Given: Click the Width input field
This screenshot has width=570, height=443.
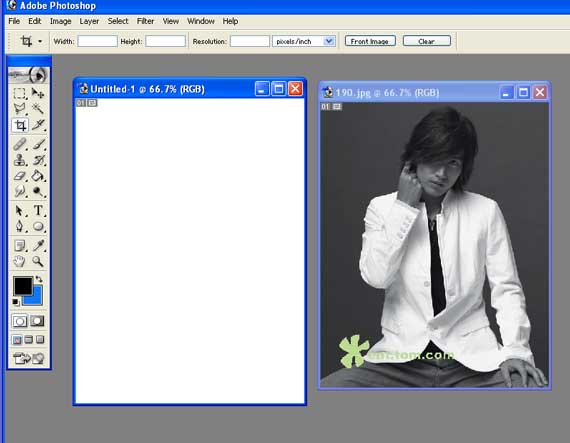Looking at the screenshot, I should point(97,41).
